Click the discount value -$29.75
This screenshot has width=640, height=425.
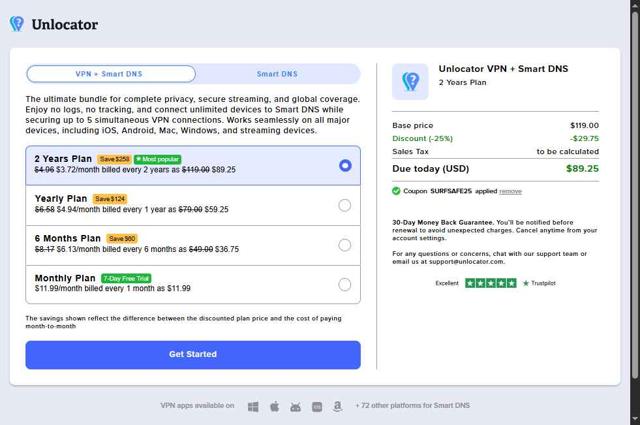tap(584, 138)
